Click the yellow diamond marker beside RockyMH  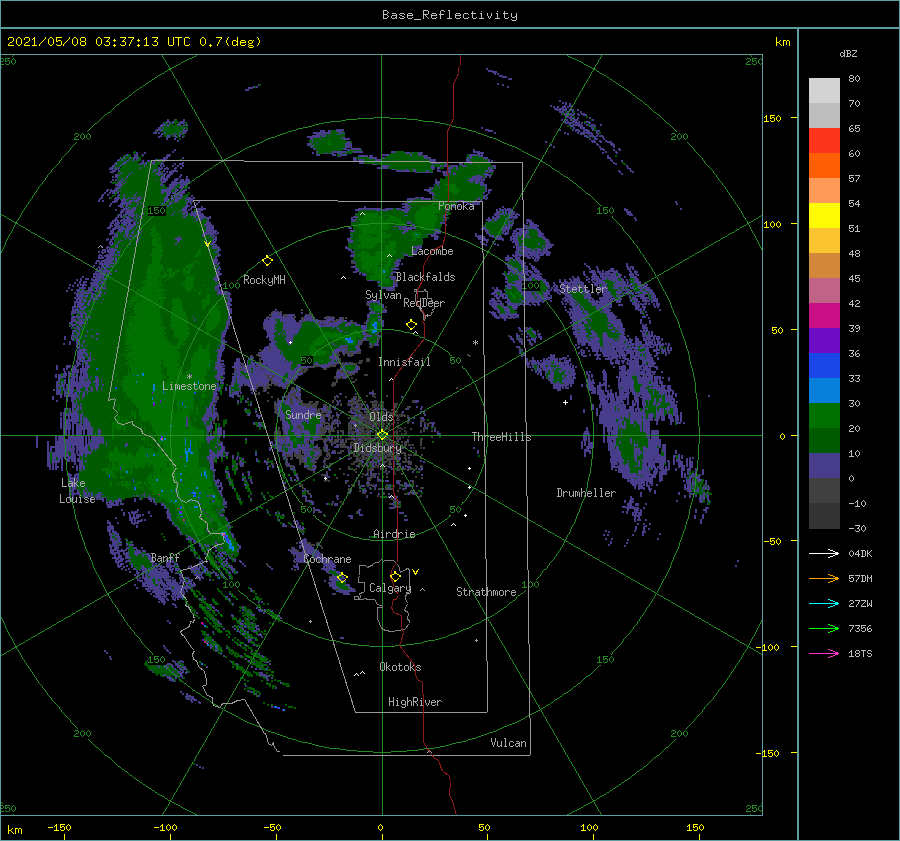click(267, 261)
